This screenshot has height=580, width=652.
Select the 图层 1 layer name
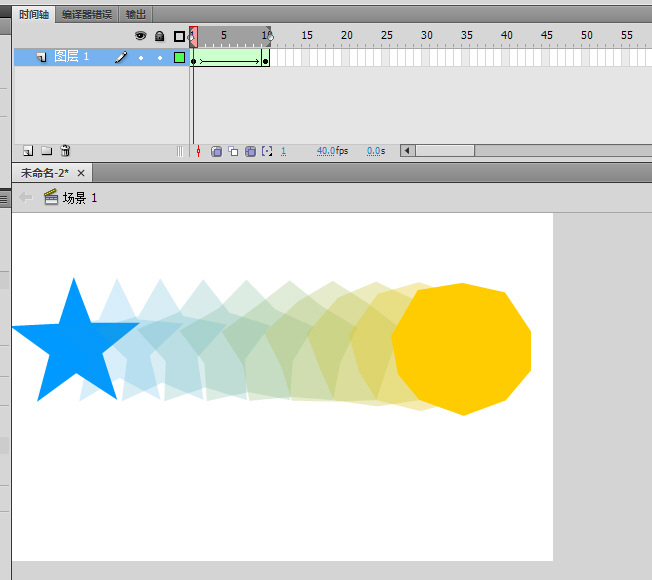coord(72,57)
